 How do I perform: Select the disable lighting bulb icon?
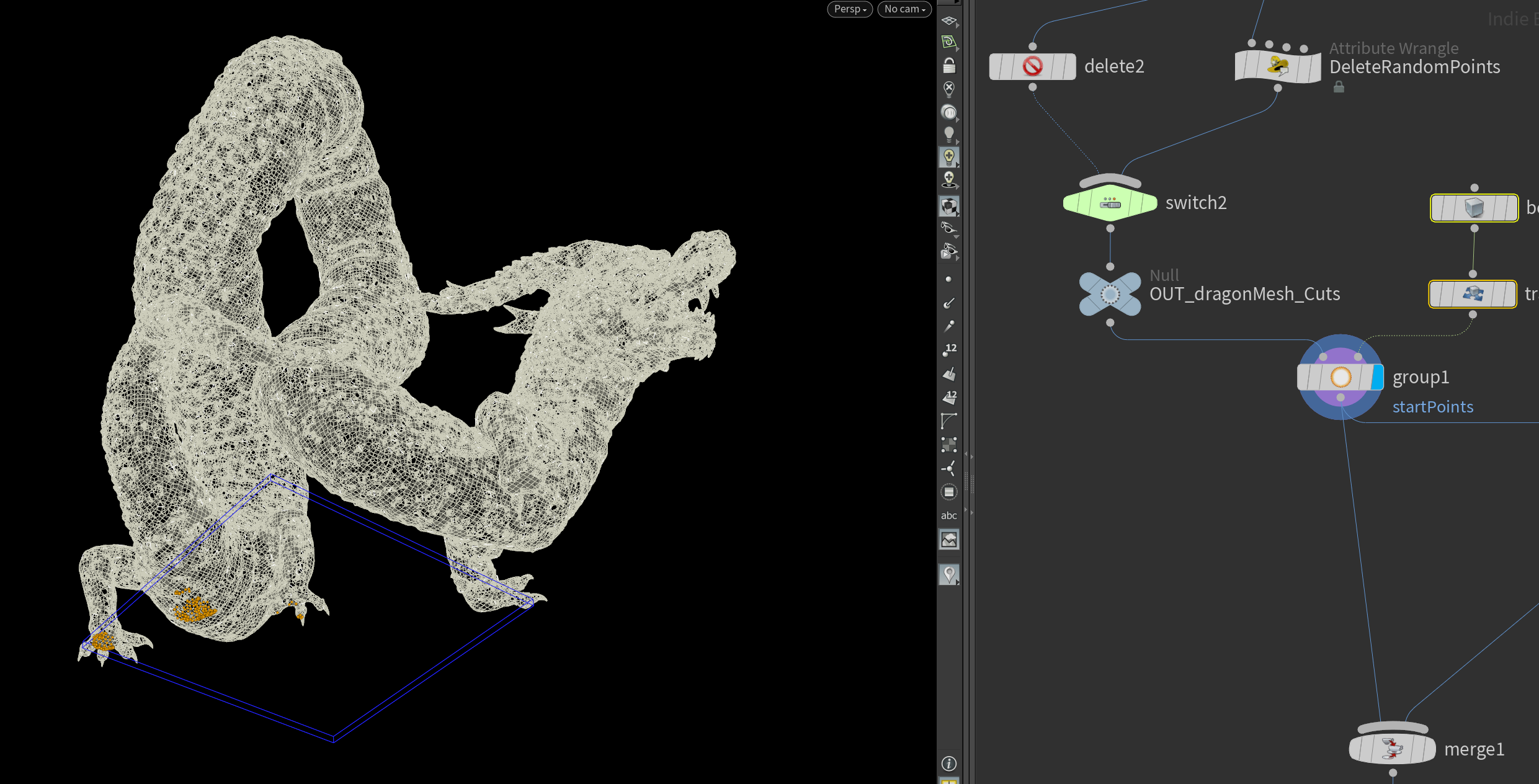pyautogui.click(x=948, y=89)
